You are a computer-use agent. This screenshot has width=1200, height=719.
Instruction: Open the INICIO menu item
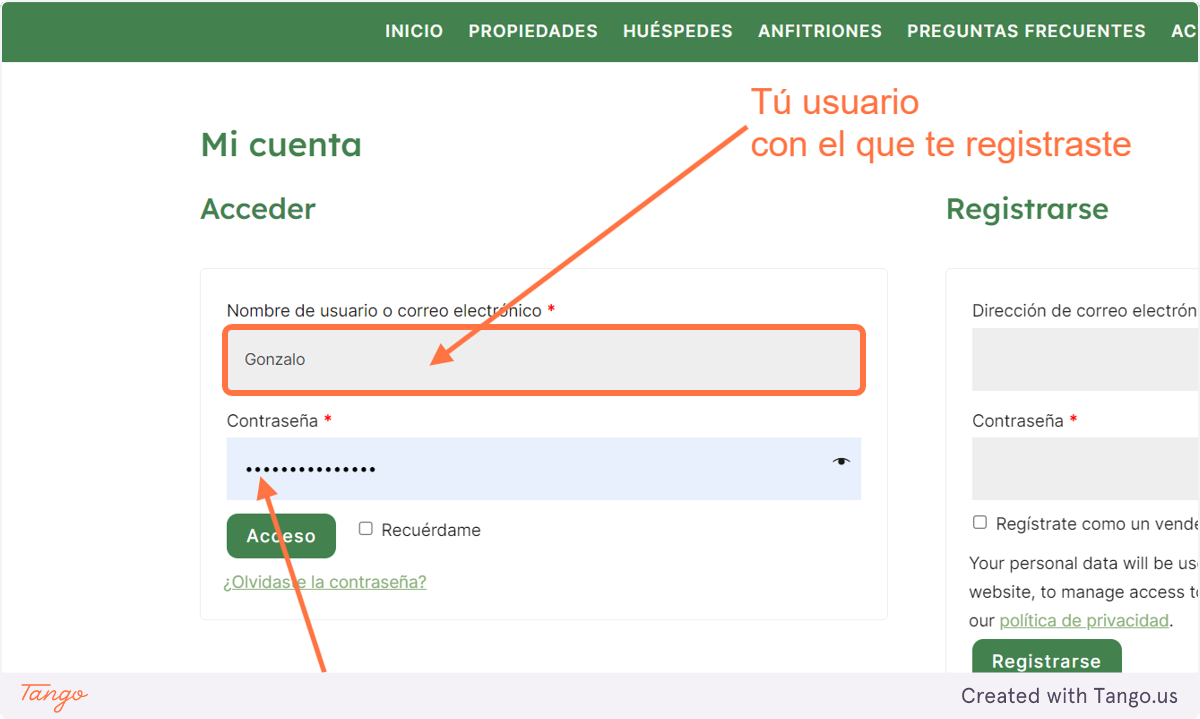pos(414,31)
